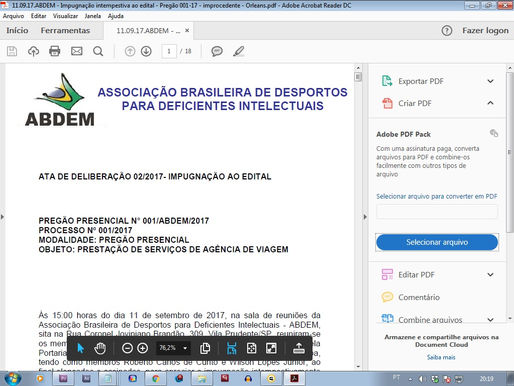Go to next page arrow
The height and width of the screenshot is (386, 514).
146,51
